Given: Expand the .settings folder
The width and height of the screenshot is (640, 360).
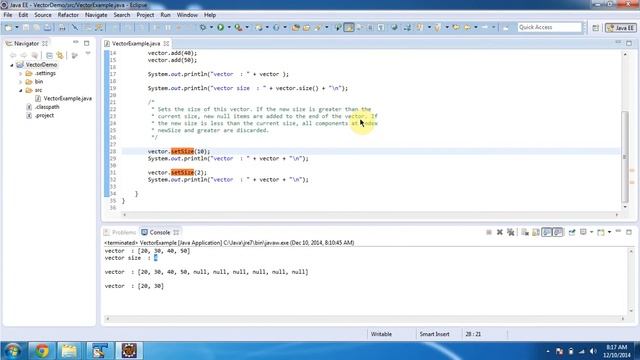Looking at the screenshot, I should tap(21, 74).
